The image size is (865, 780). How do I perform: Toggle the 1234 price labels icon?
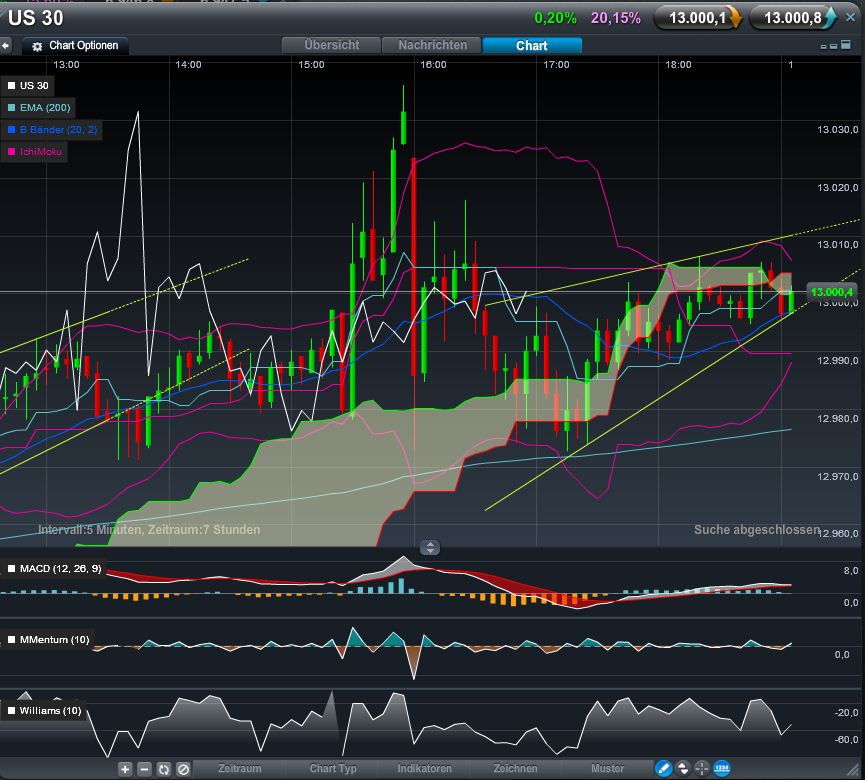(722, 768)
